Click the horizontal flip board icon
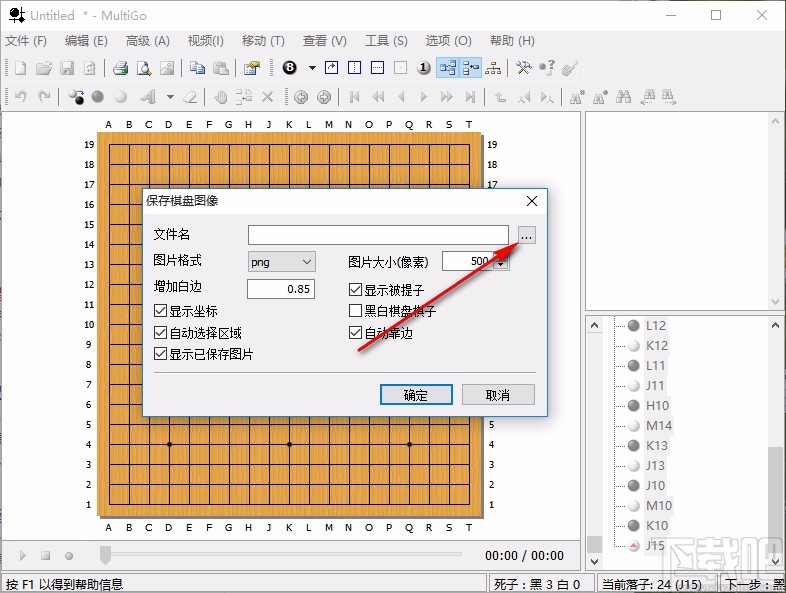 point(377,67)
